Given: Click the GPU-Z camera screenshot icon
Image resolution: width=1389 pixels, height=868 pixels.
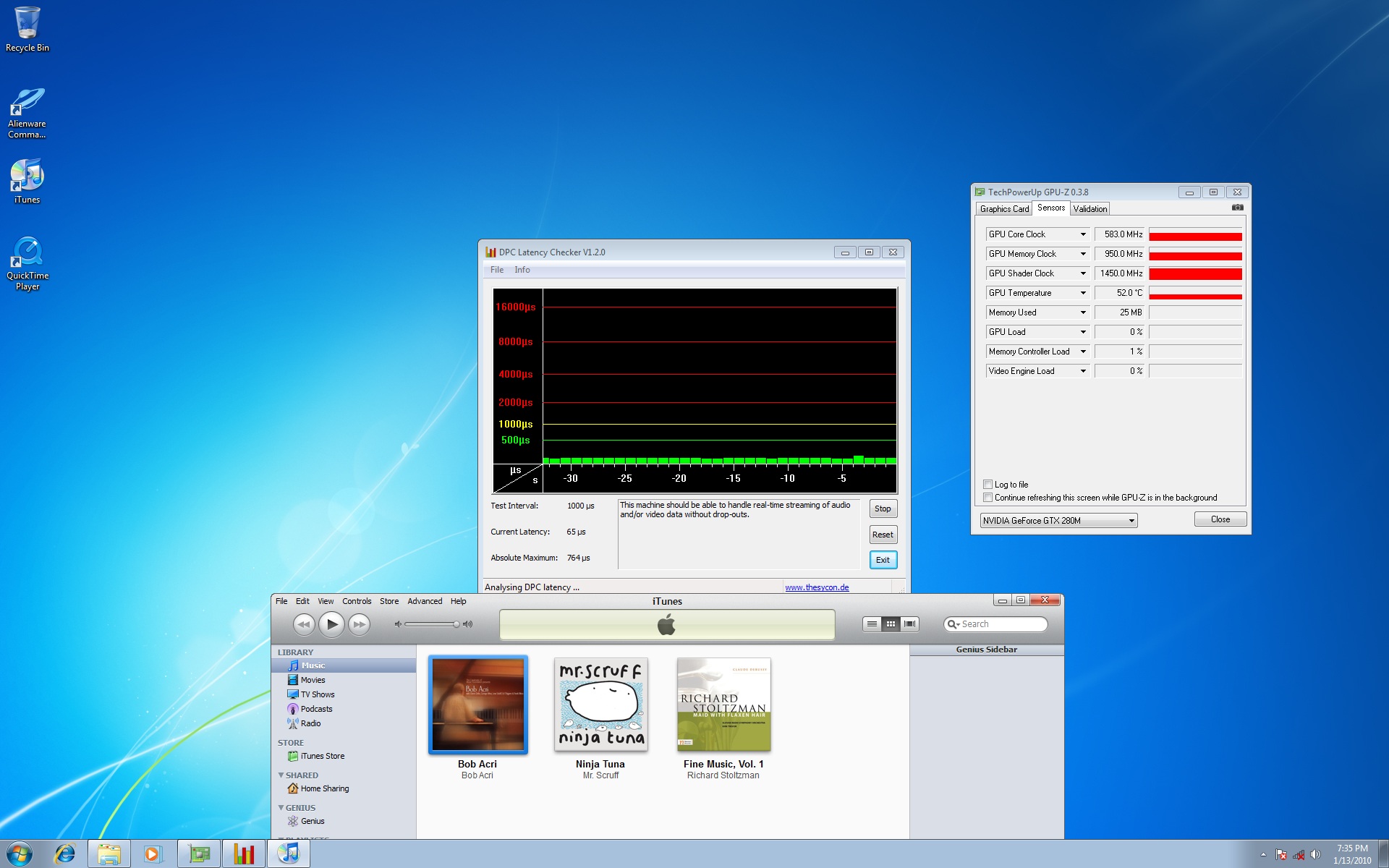Looking at the screenshot, I should (1237, 208).
